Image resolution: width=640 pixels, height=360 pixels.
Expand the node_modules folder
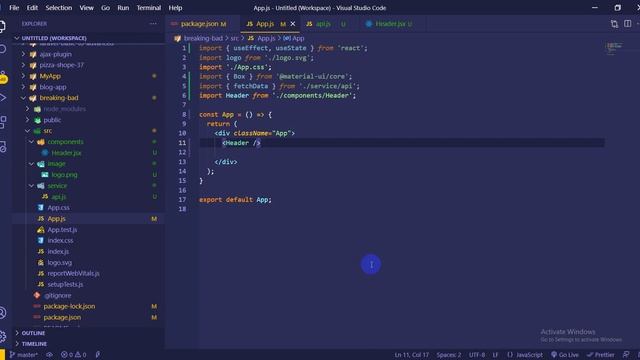coord(64,109)
